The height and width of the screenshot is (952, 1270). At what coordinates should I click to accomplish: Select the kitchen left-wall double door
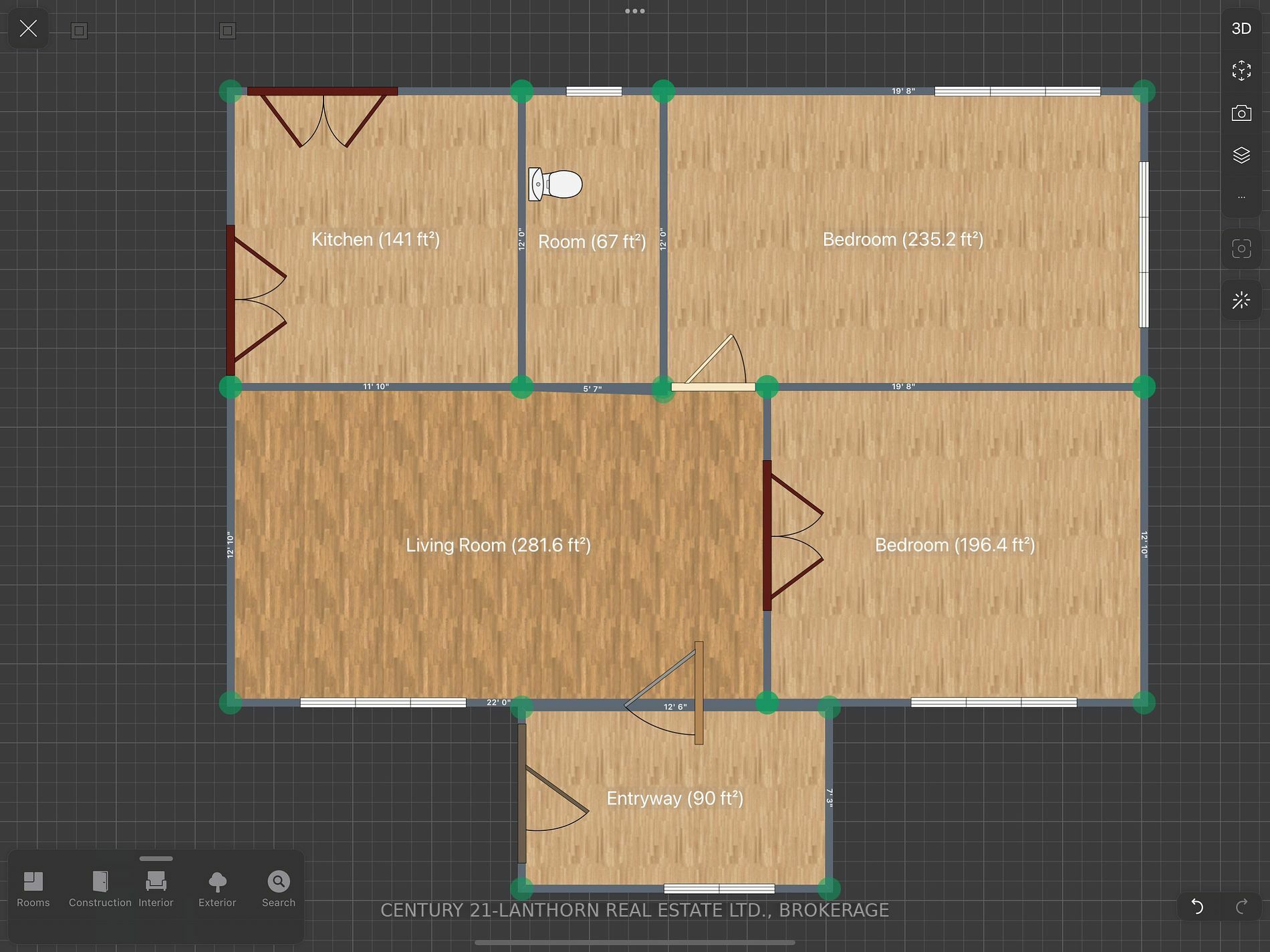pos(256,300)
